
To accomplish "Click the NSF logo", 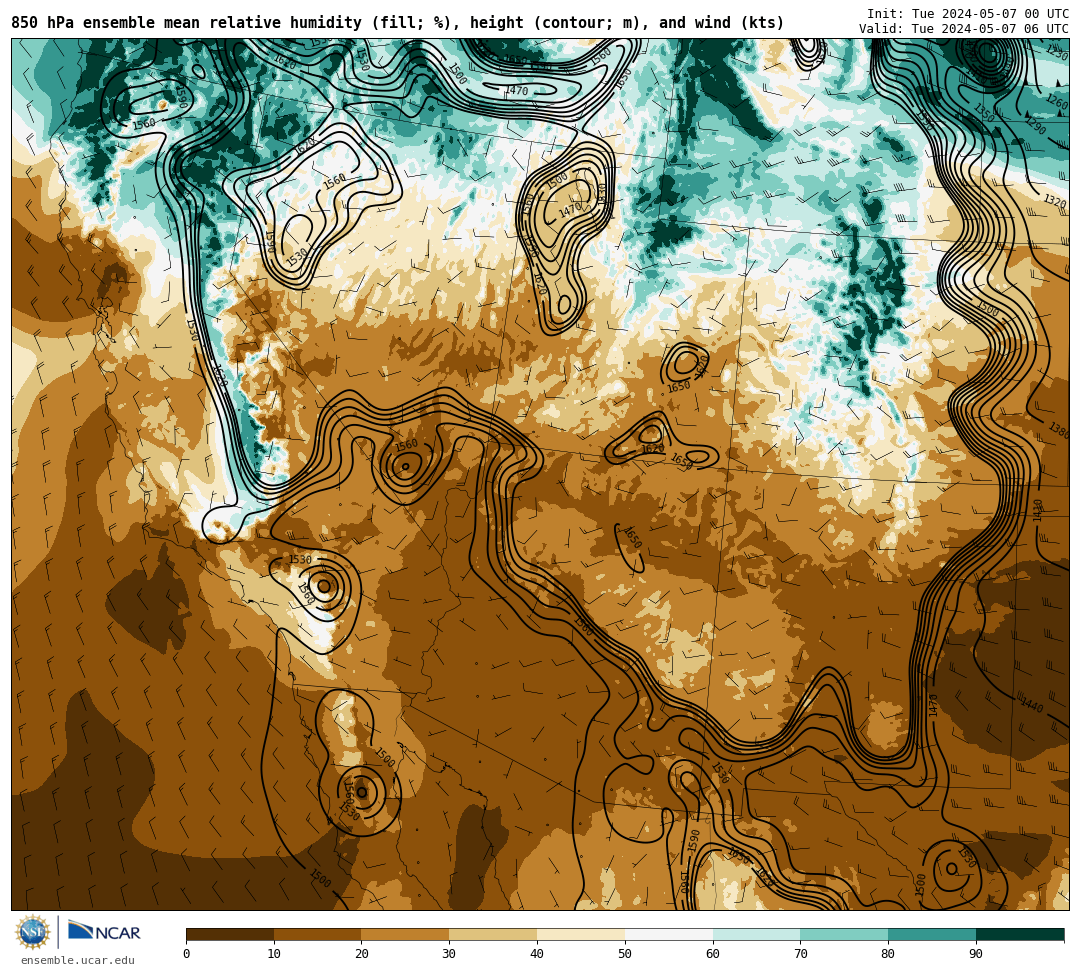I will click(32, 932).
